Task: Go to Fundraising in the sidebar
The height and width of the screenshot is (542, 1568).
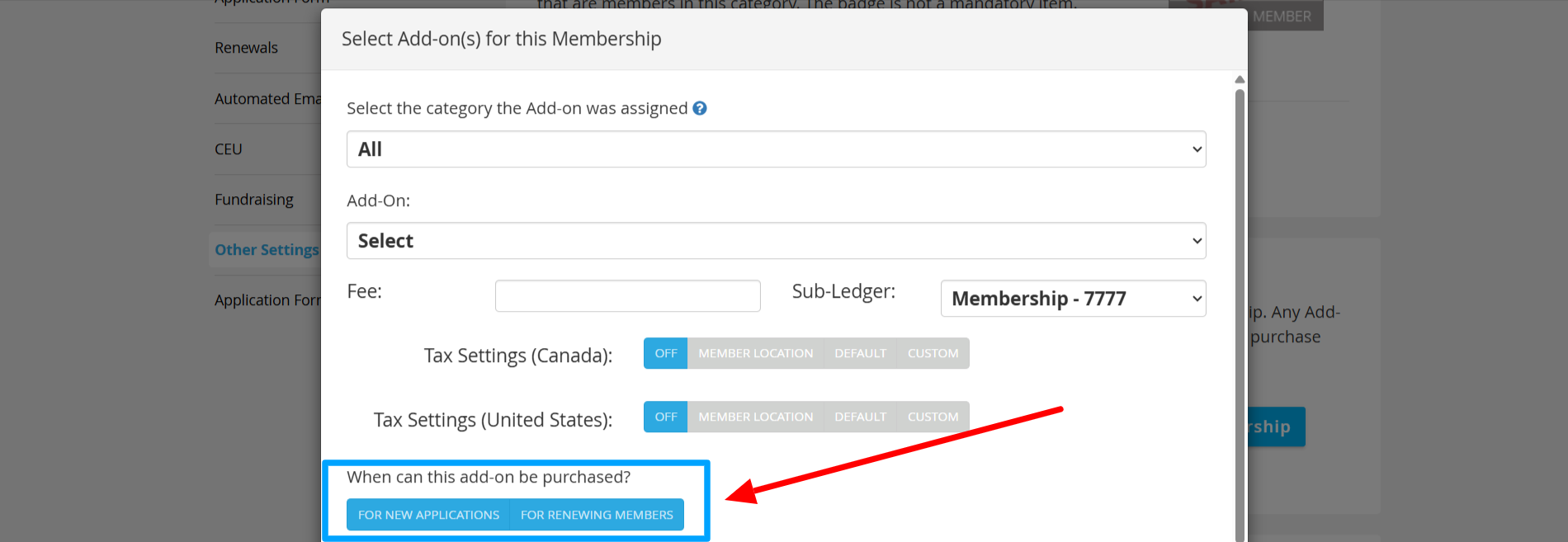Action: click(x=254, y=200)
